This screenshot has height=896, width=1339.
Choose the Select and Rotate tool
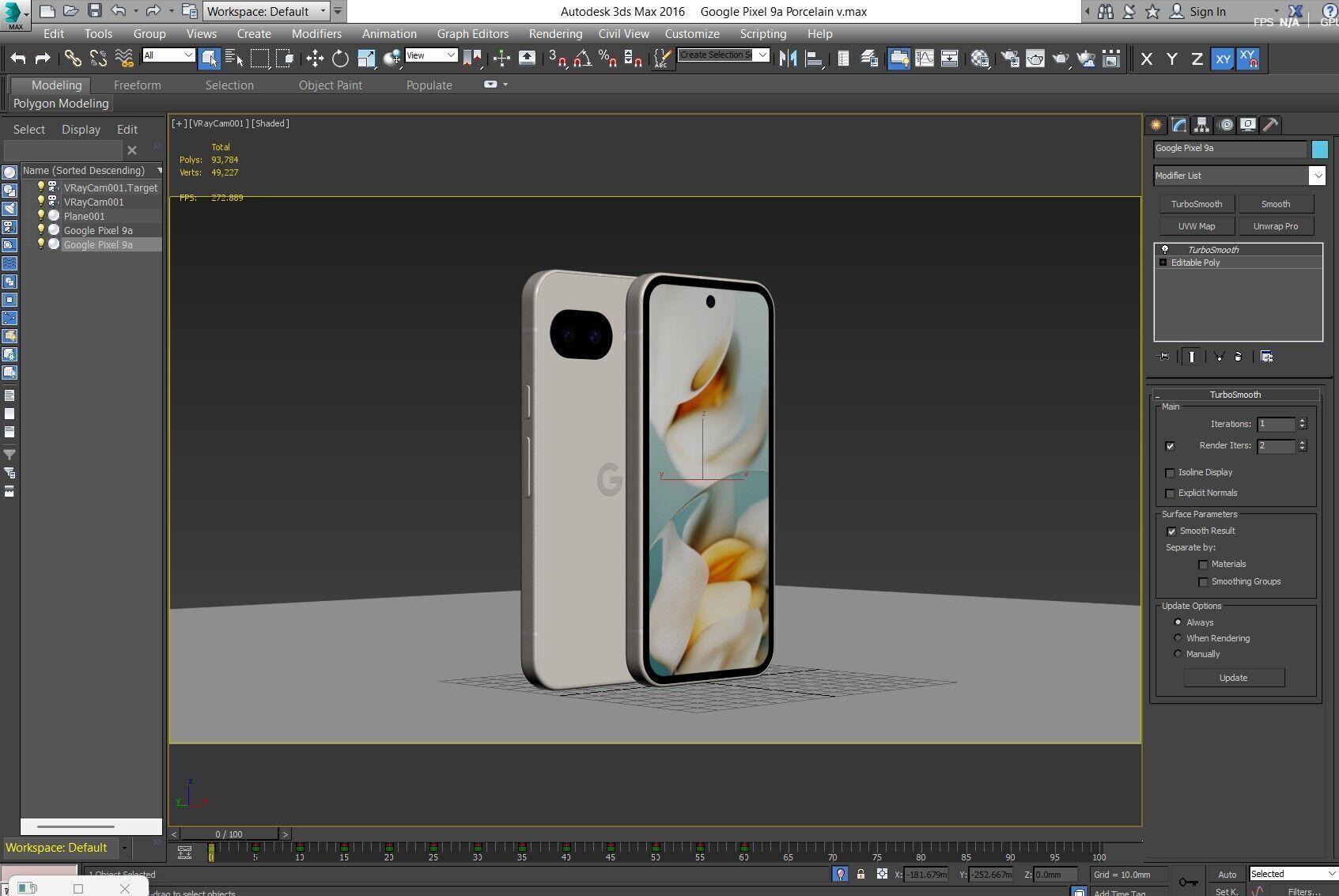pos(340,59)
